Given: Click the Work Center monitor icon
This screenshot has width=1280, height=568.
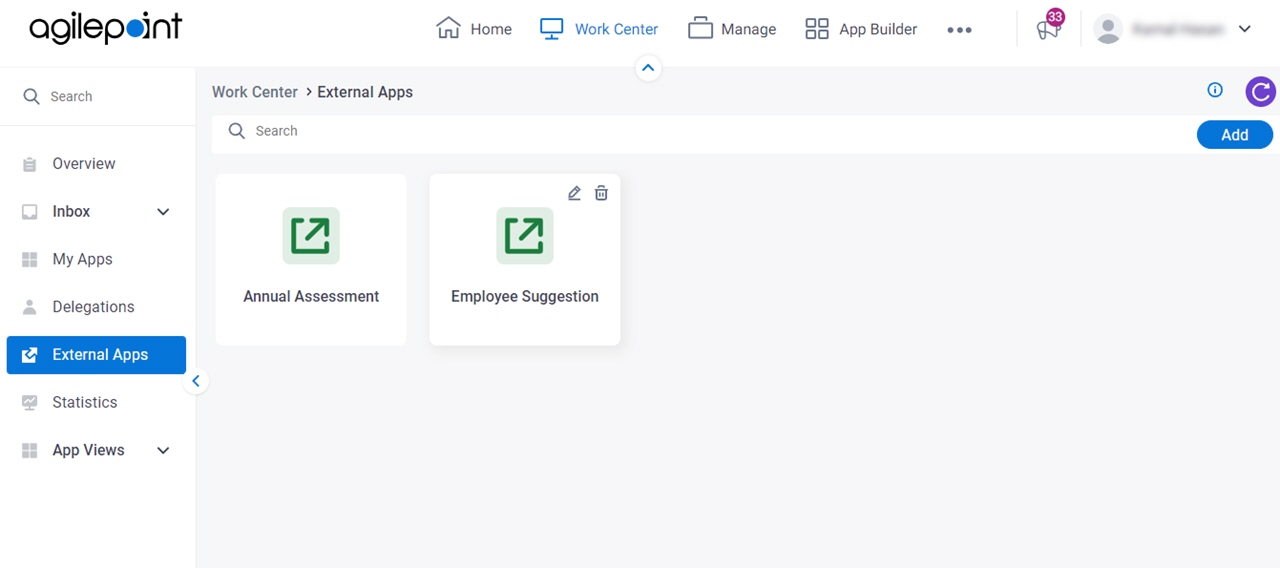Looking at the screenshot, I should [x=551, y=29].
